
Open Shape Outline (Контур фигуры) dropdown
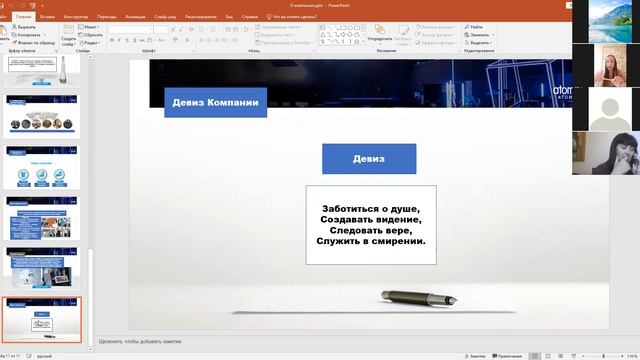click(x=434, y=35)
